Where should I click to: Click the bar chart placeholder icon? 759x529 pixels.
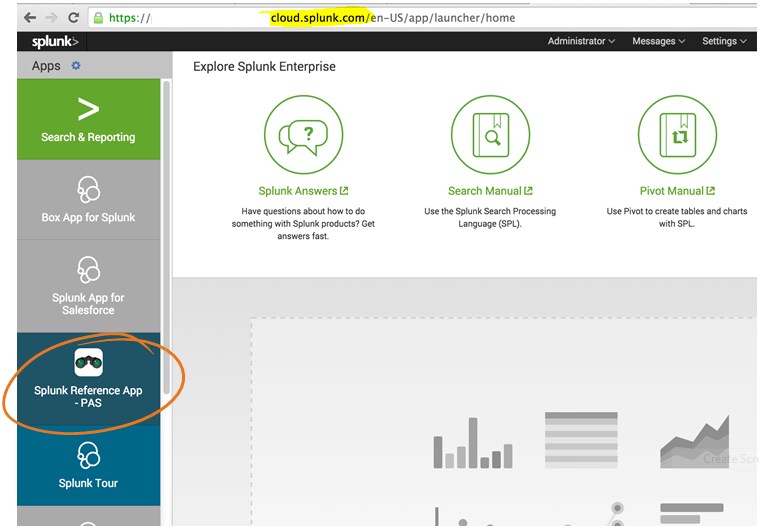(x=473, y=443)
